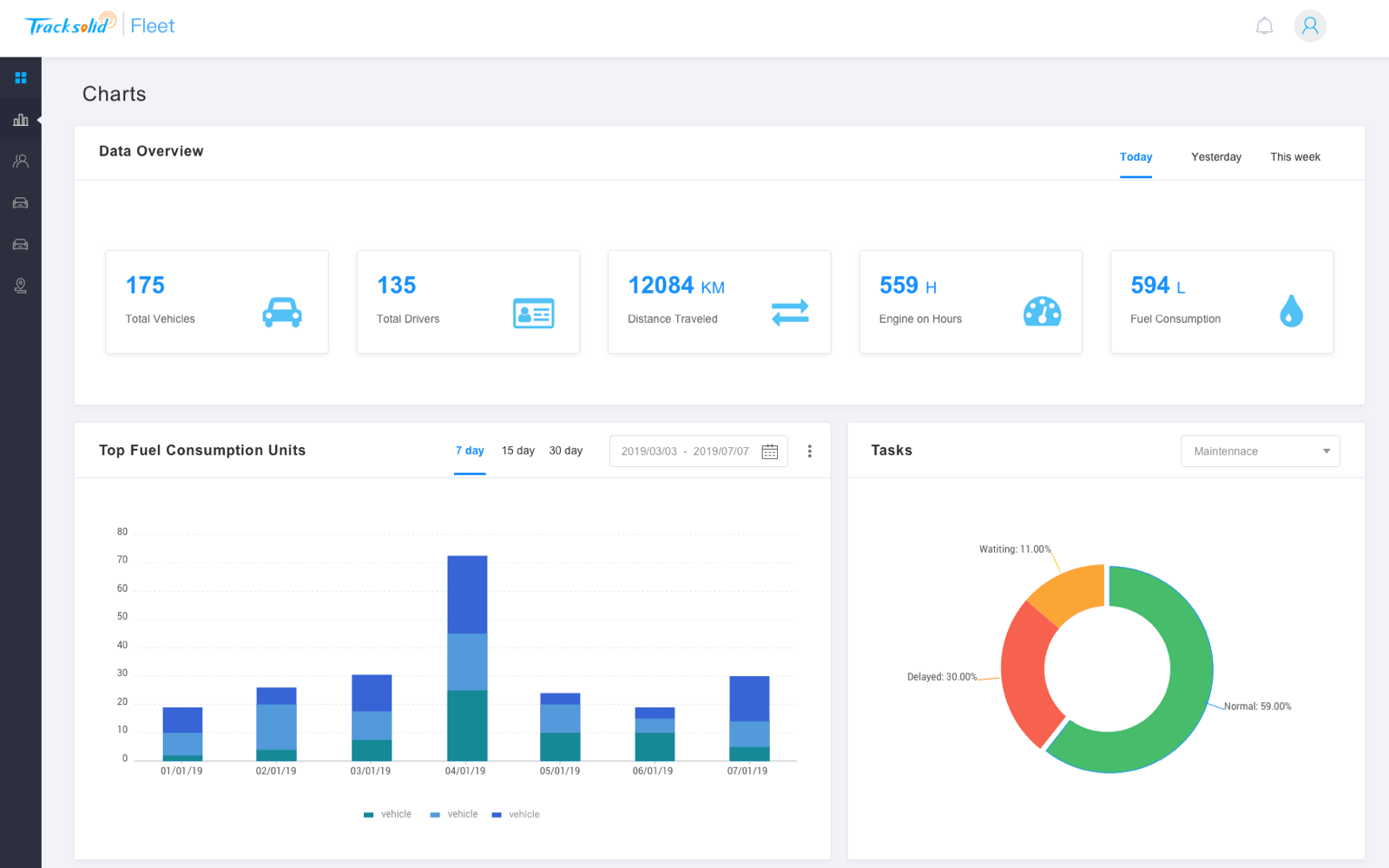Toggle the dark blue vehicle legend series

coord(517,814)
